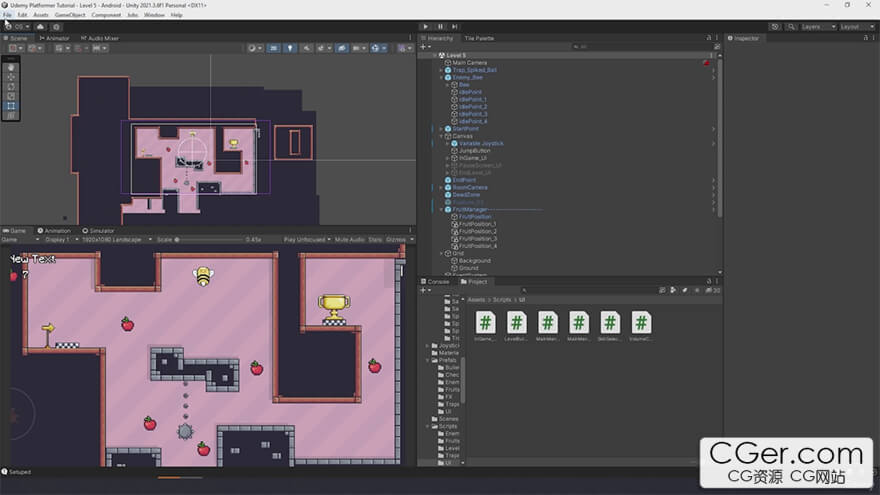
Task: Switch to the Scene tab
Action: 16,38
